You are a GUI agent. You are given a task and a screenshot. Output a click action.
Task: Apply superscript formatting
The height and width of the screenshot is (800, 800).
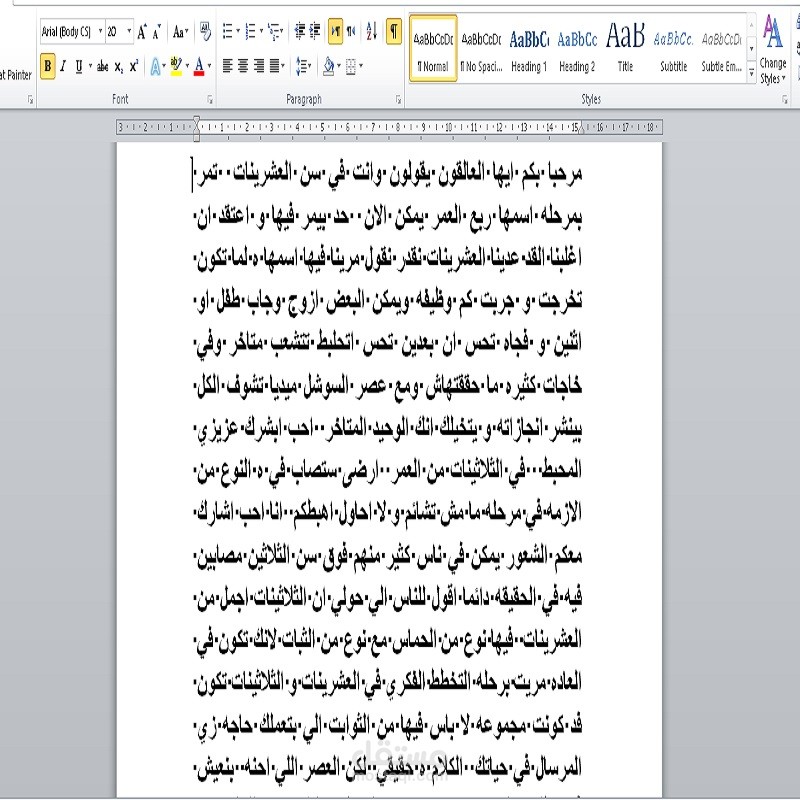pos(134,66)
